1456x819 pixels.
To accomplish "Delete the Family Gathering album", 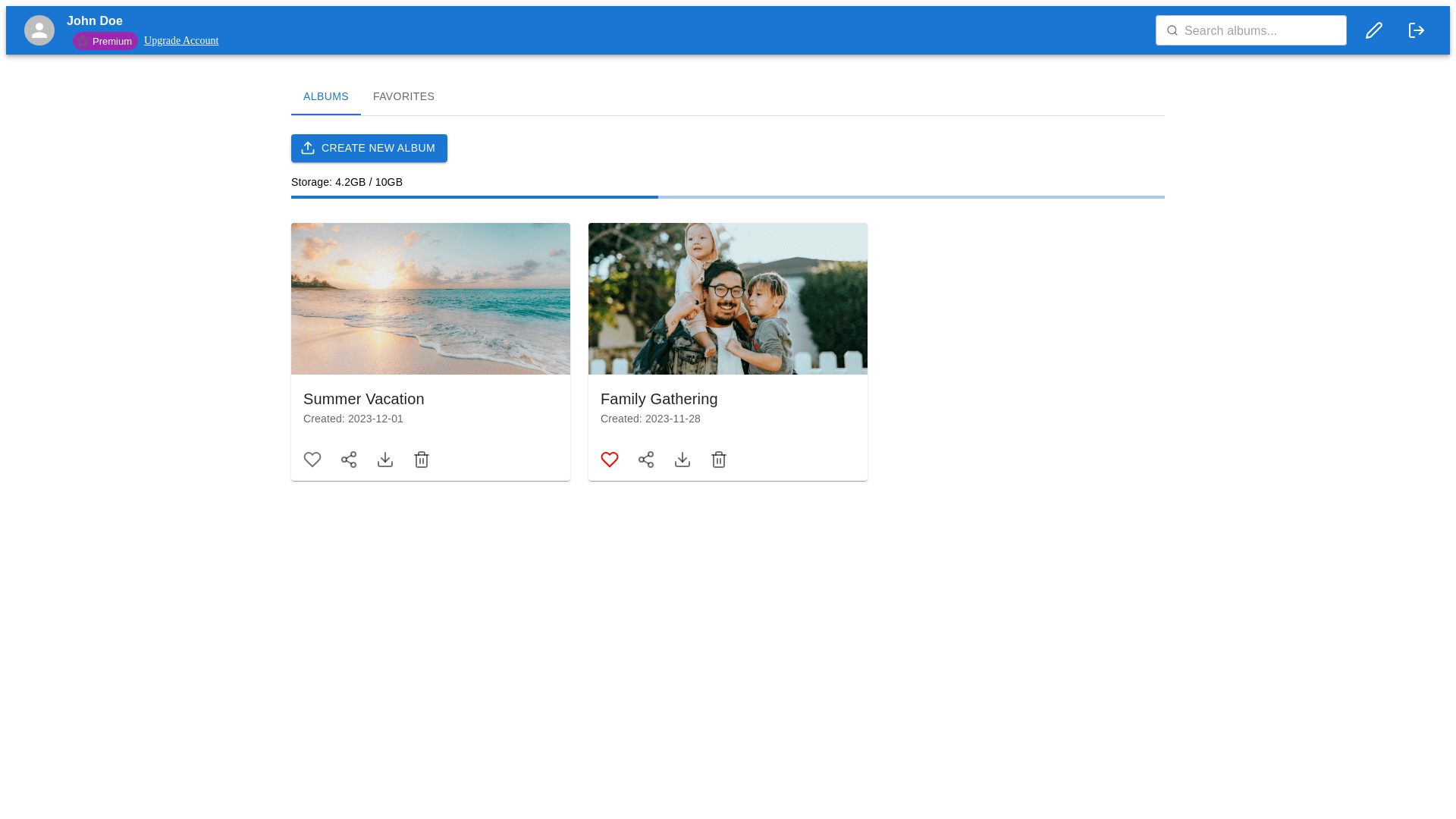I will pyautogui.click(x=719, y=460).
